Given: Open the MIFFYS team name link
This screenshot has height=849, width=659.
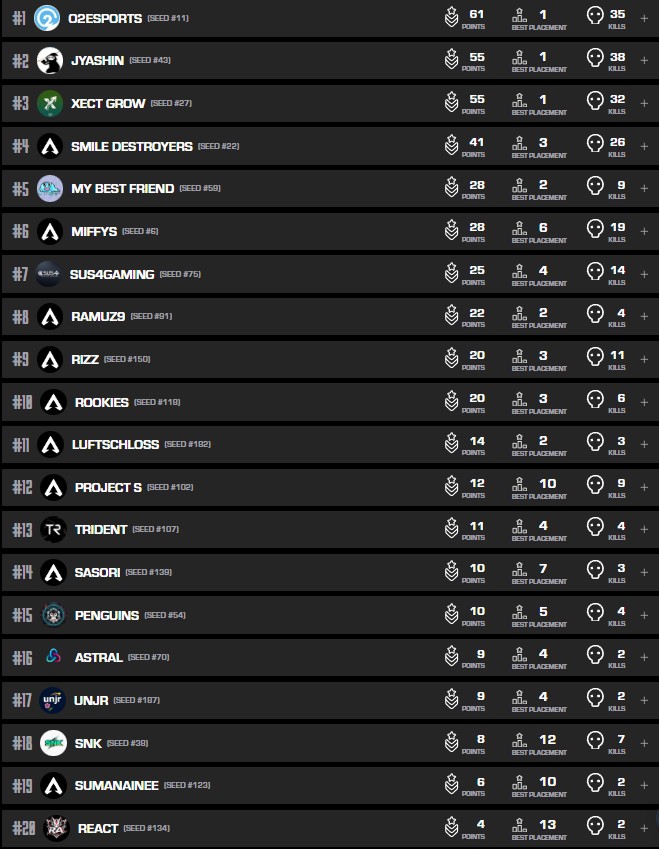Looking at the screenshot, I should pyautogui.click(x=94, y=231).
